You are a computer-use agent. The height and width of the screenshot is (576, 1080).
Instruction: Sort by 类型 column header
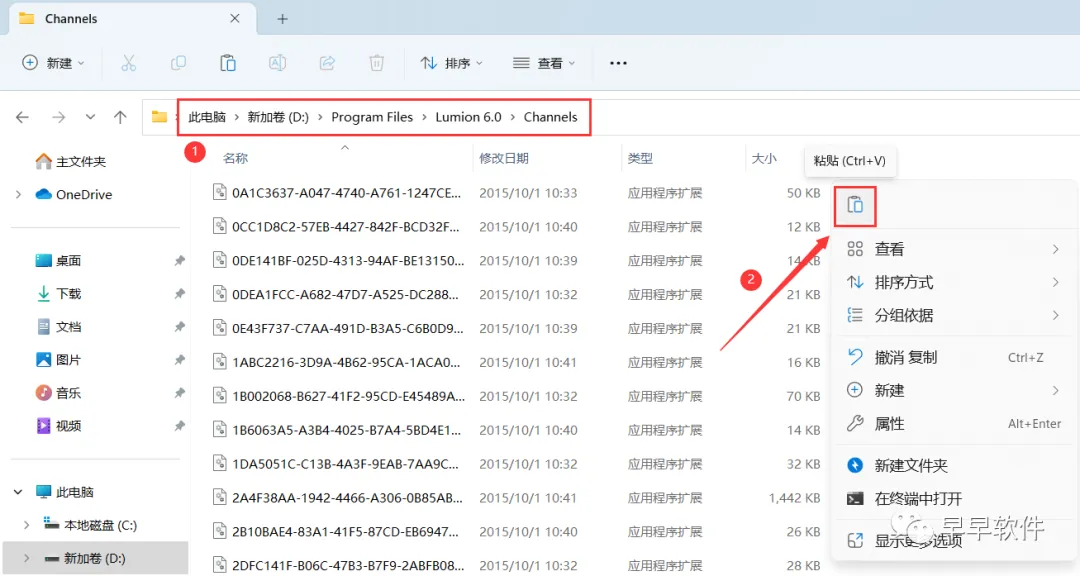[x=640, y=158]
